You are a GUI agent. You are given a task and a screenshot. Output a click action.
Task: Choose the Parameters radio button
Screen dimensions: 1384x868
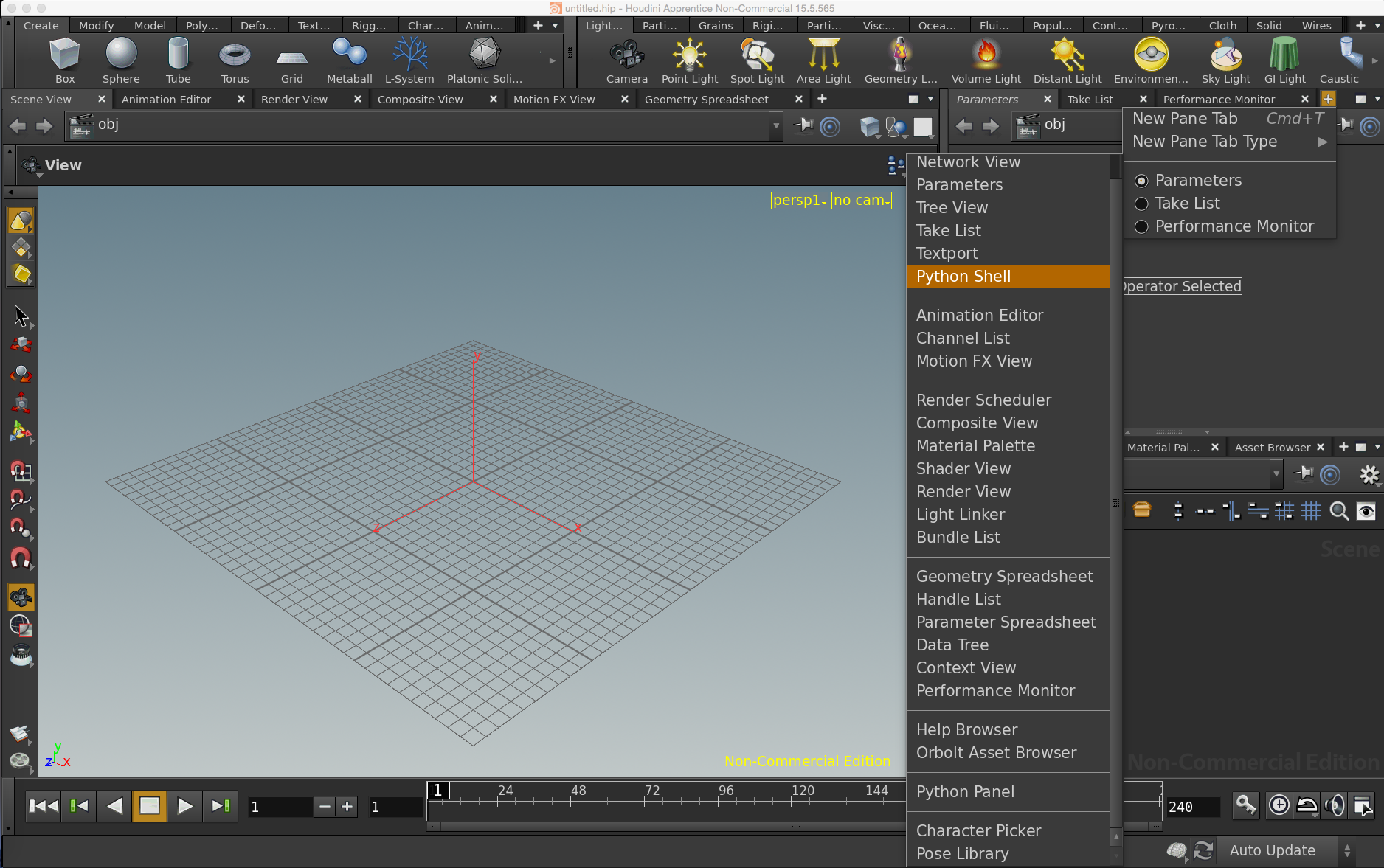(x=1141, y=181)
